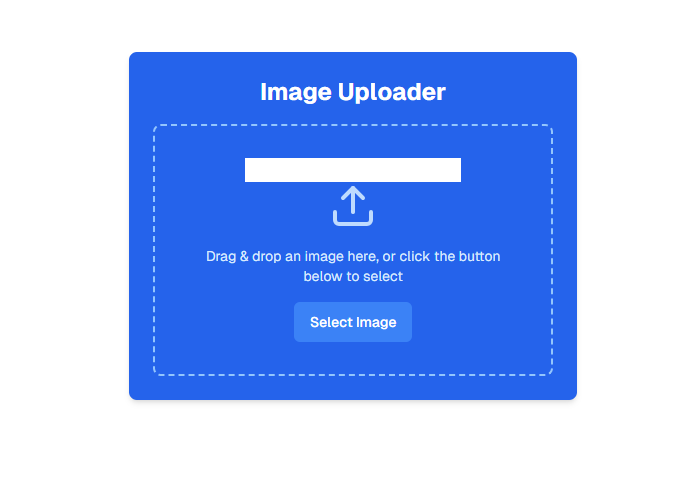Click the Image Uploader heading
Screen dimensions: 678x483
[353, 92]
